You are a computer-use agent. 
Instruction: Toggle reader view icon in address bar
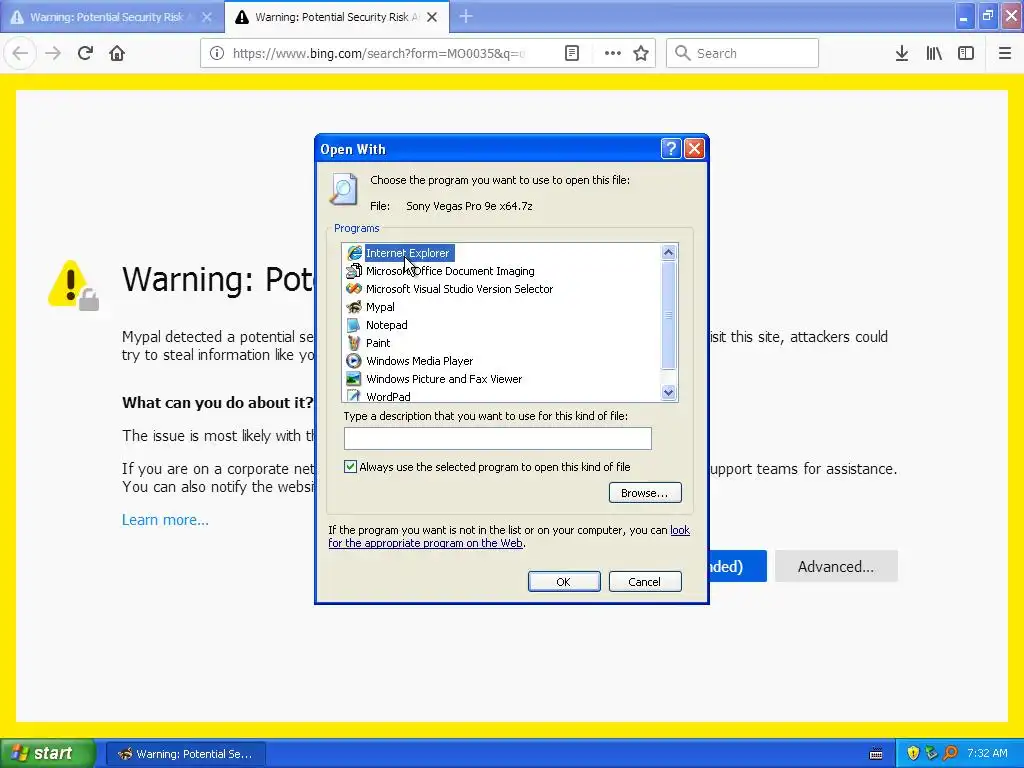pos(571,53)
